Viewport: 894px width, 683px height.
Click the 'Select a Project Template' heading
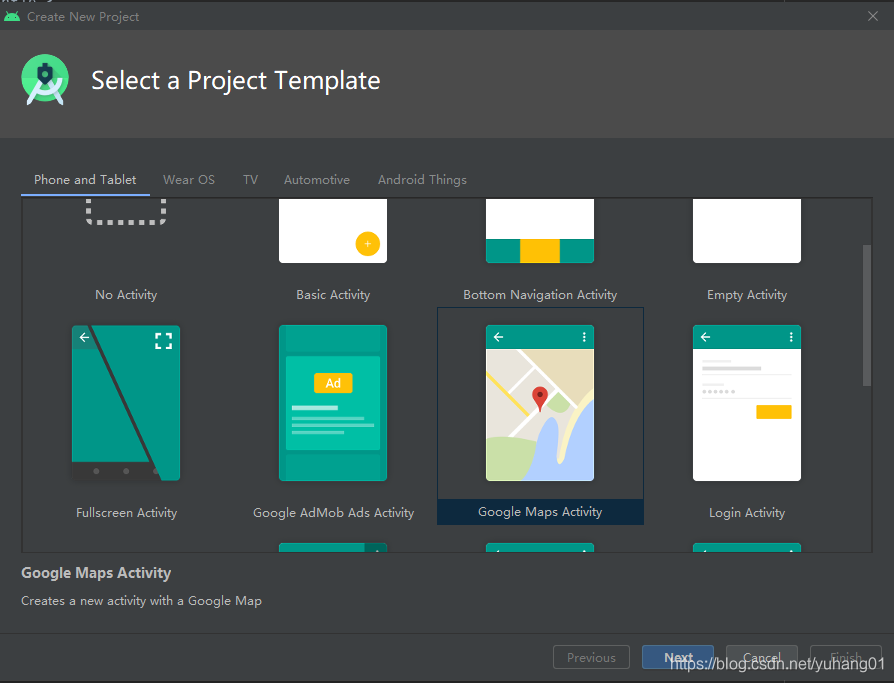pos(235,80)
